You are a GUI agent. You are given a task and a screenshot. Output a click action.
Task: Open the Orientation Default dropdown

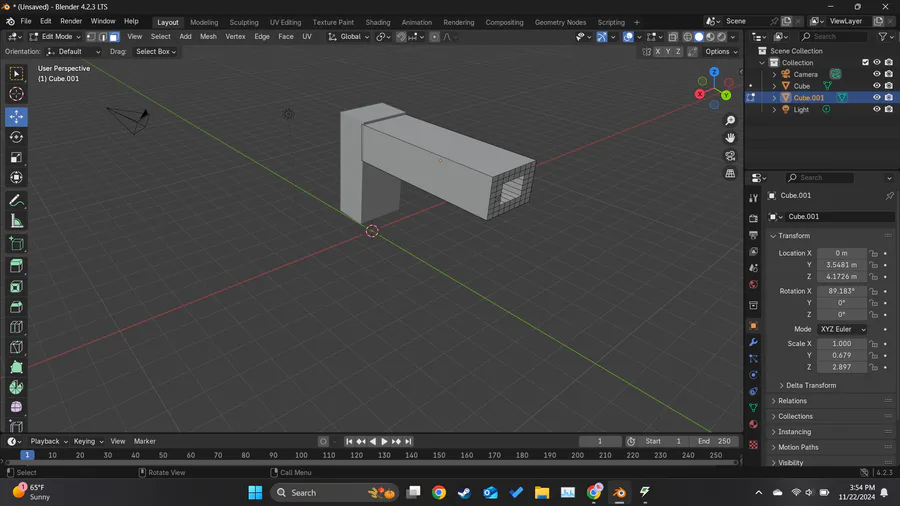point(73,52)
